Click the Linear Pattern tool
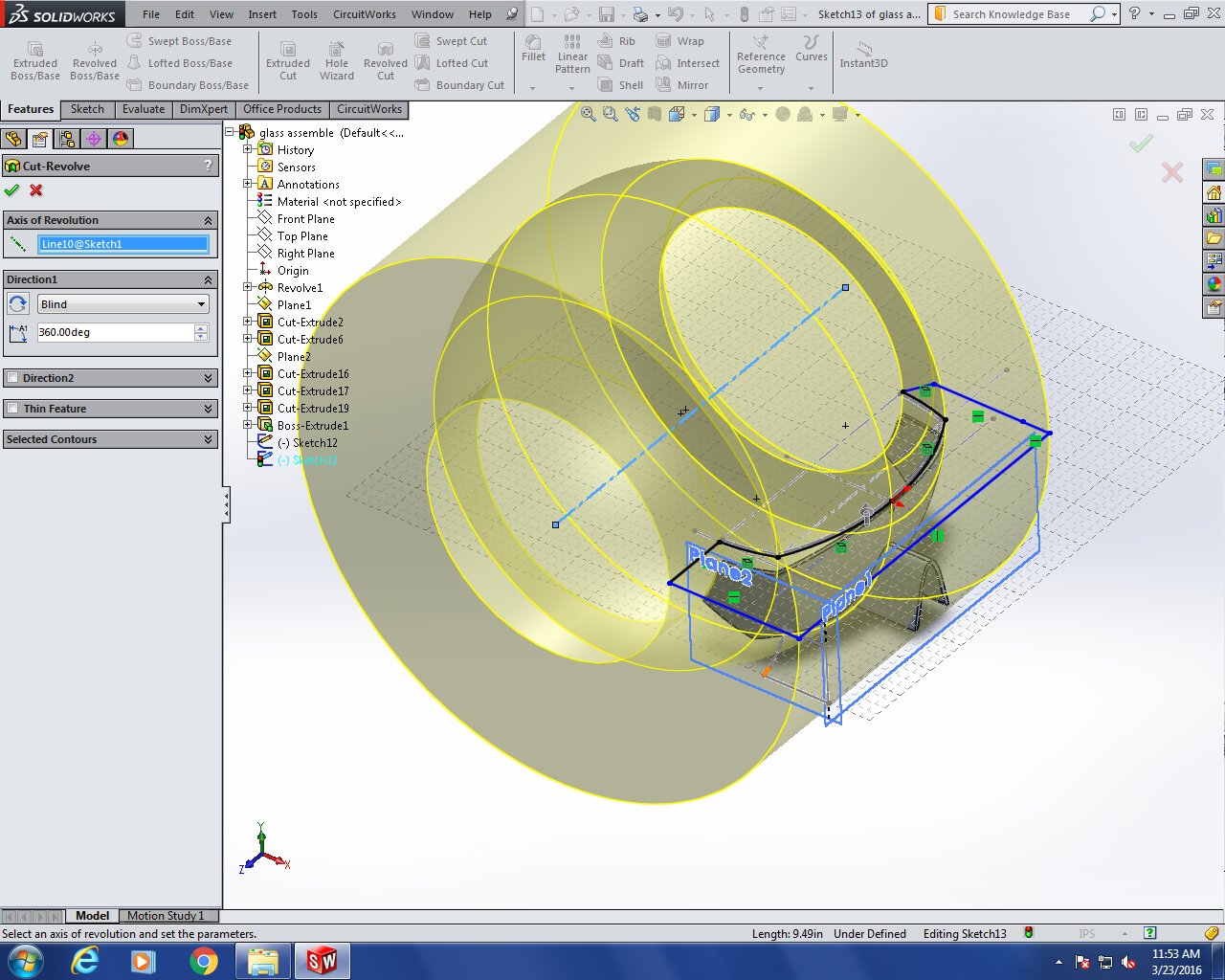The image size is (1225, 980). (572, 54)
